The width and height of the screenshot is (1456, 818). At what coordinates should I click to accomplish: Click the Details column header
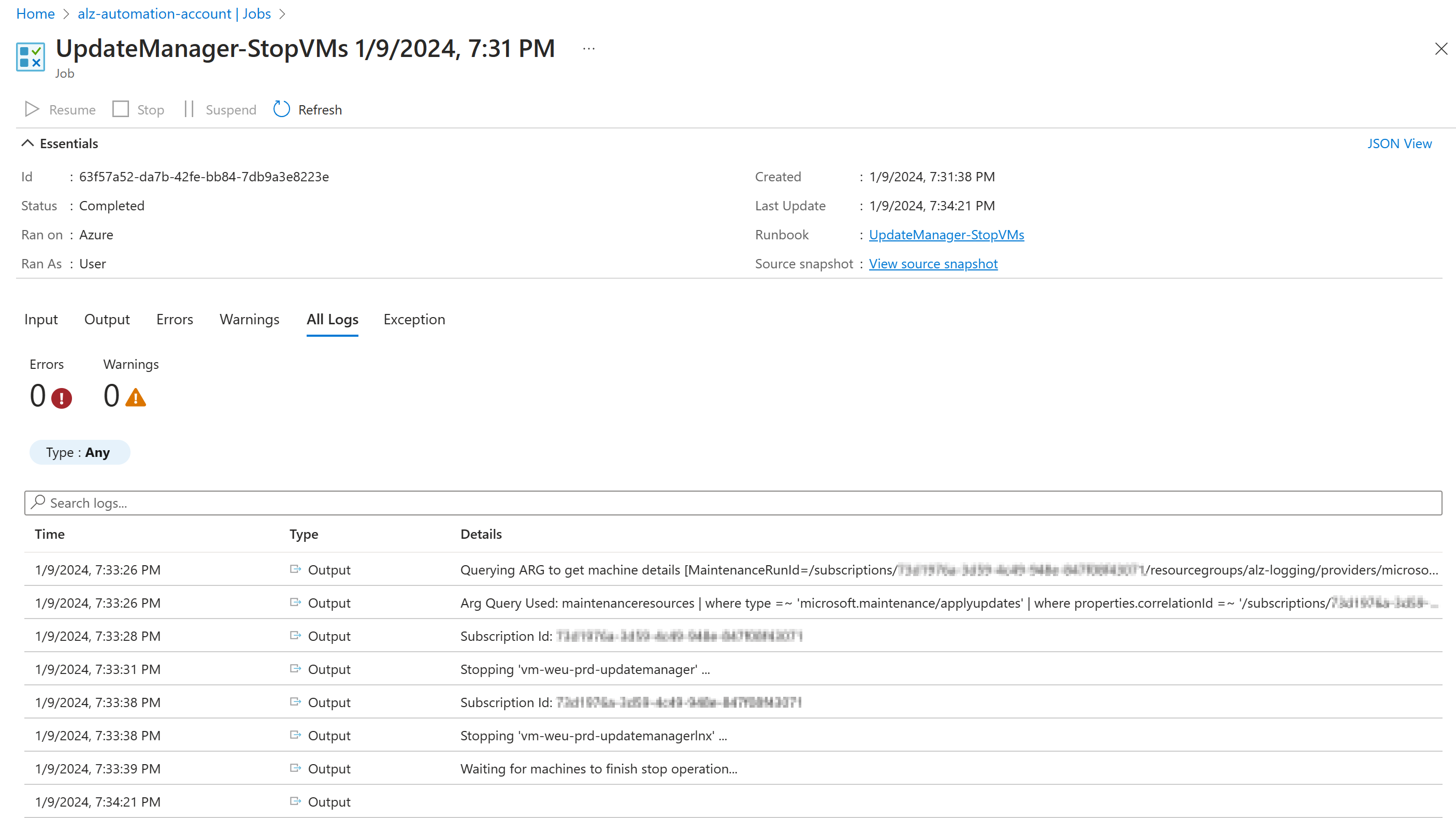pyautogui.click(x=481, y=534)
